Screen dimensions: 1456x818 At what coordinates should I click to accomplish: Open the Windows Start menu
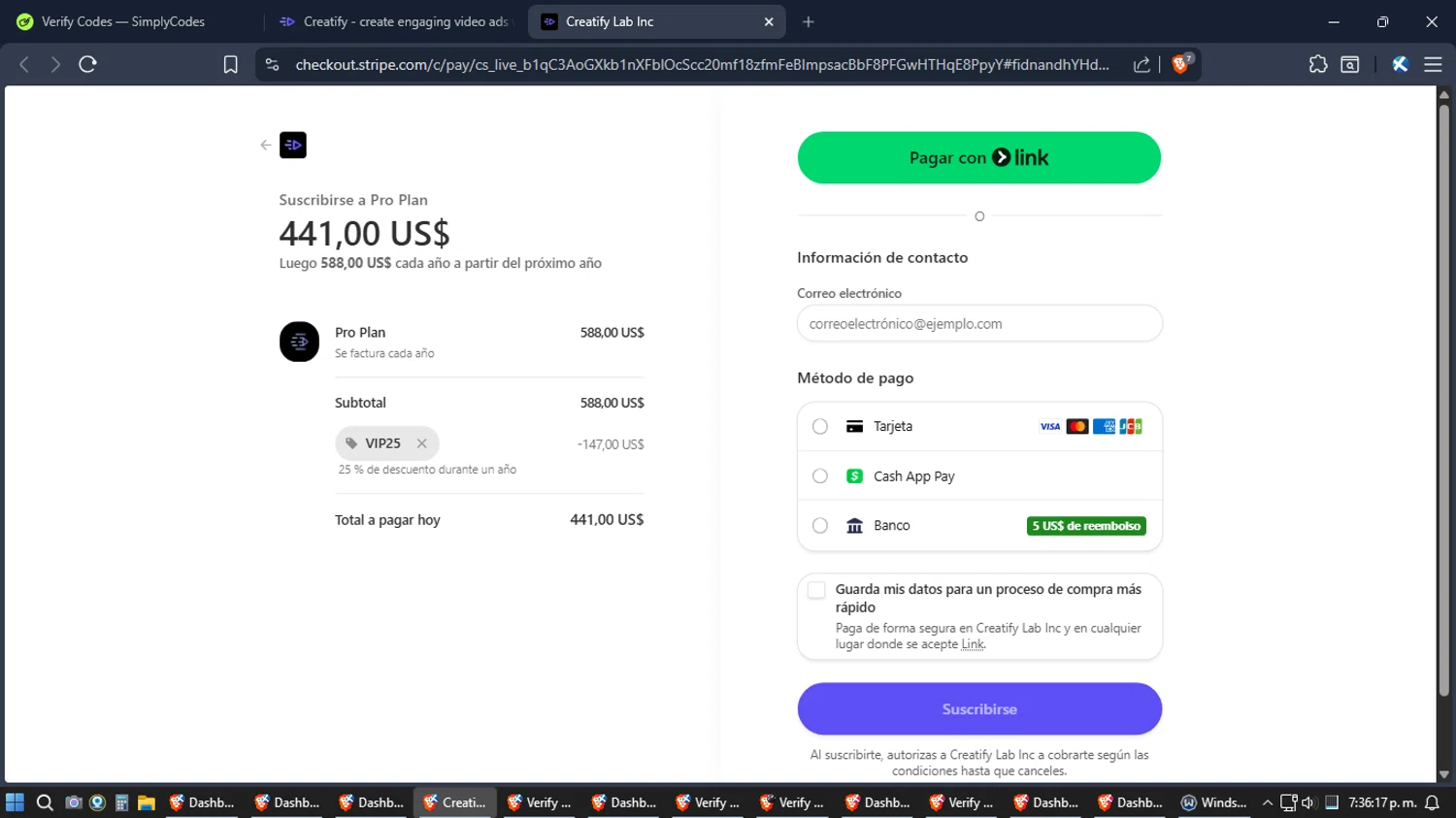(x=15, y=802)
